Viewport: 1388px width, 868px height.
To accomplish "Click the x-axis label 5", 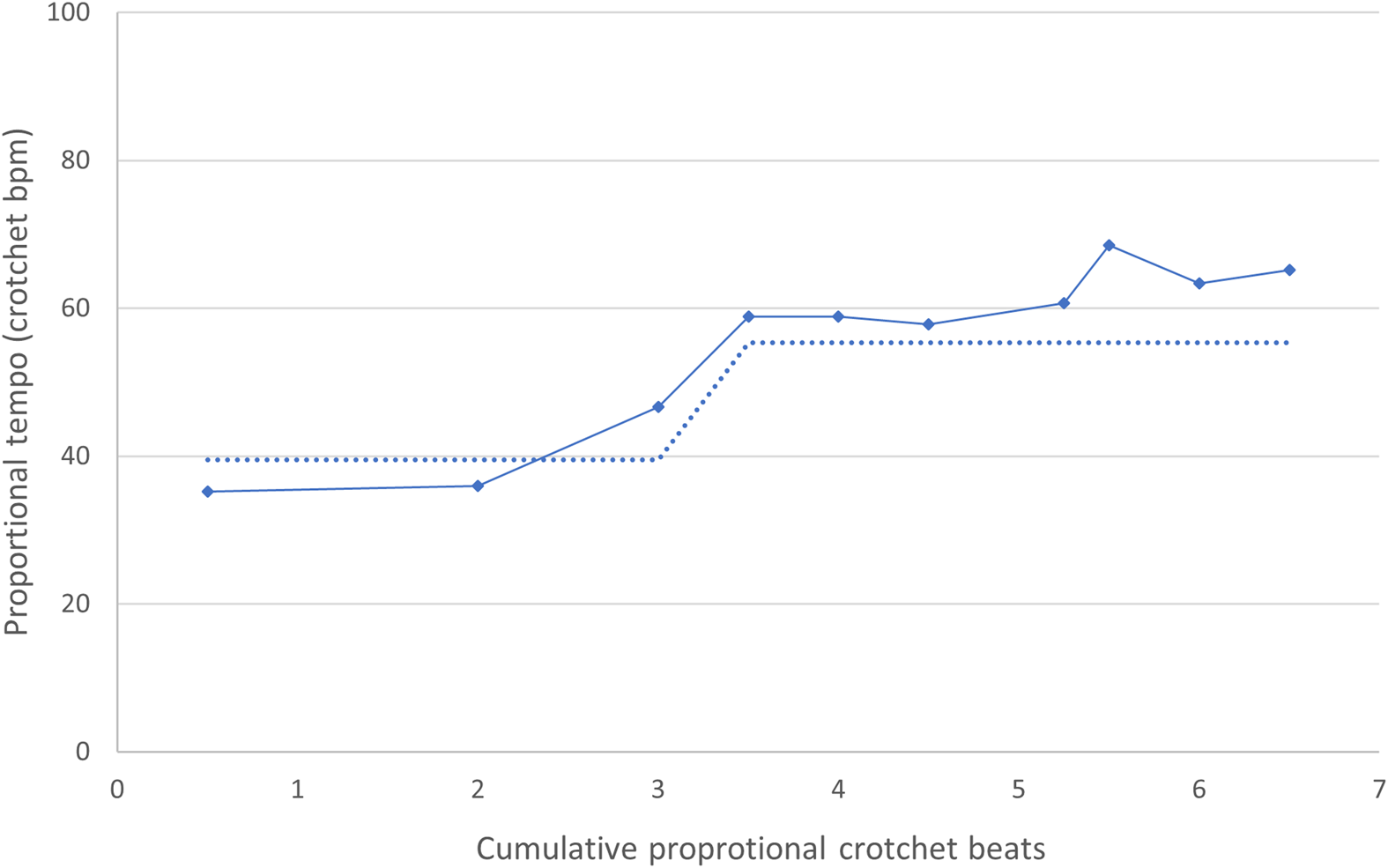I will click(x=1019, y=790).
